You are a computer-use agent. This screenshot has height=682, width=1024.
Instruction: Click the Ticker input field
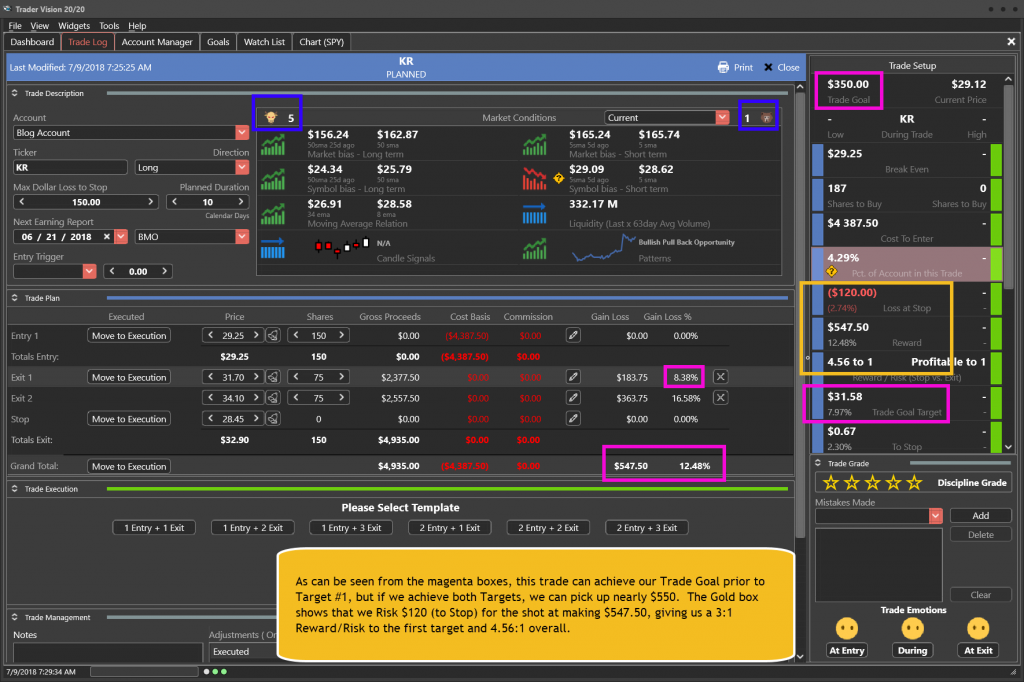pyautogui.click(x=70, y=167)
